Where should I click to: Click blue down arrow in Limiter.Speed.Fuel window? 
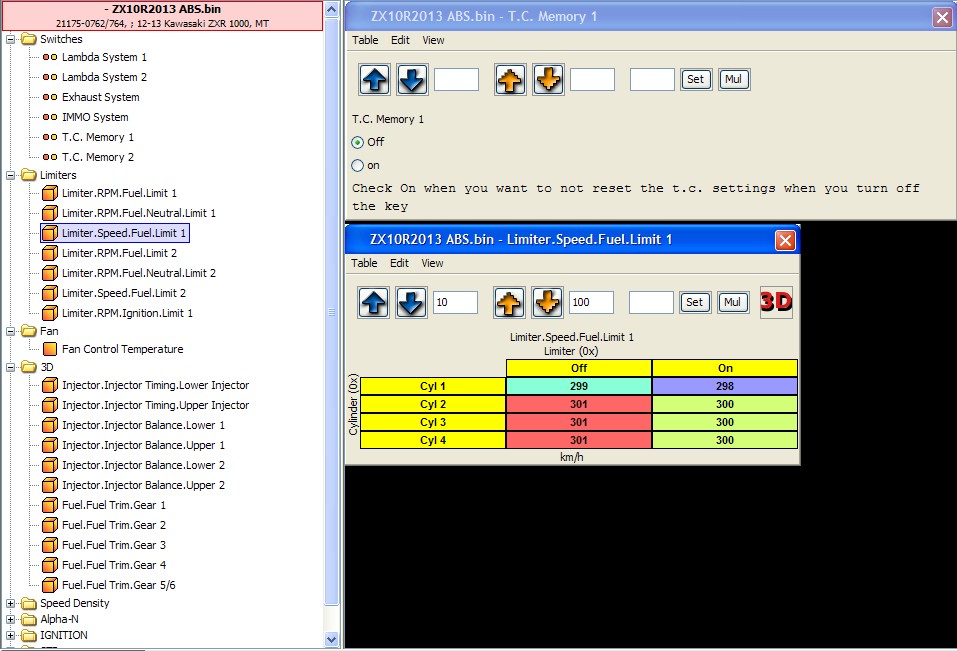coord(411,302)
